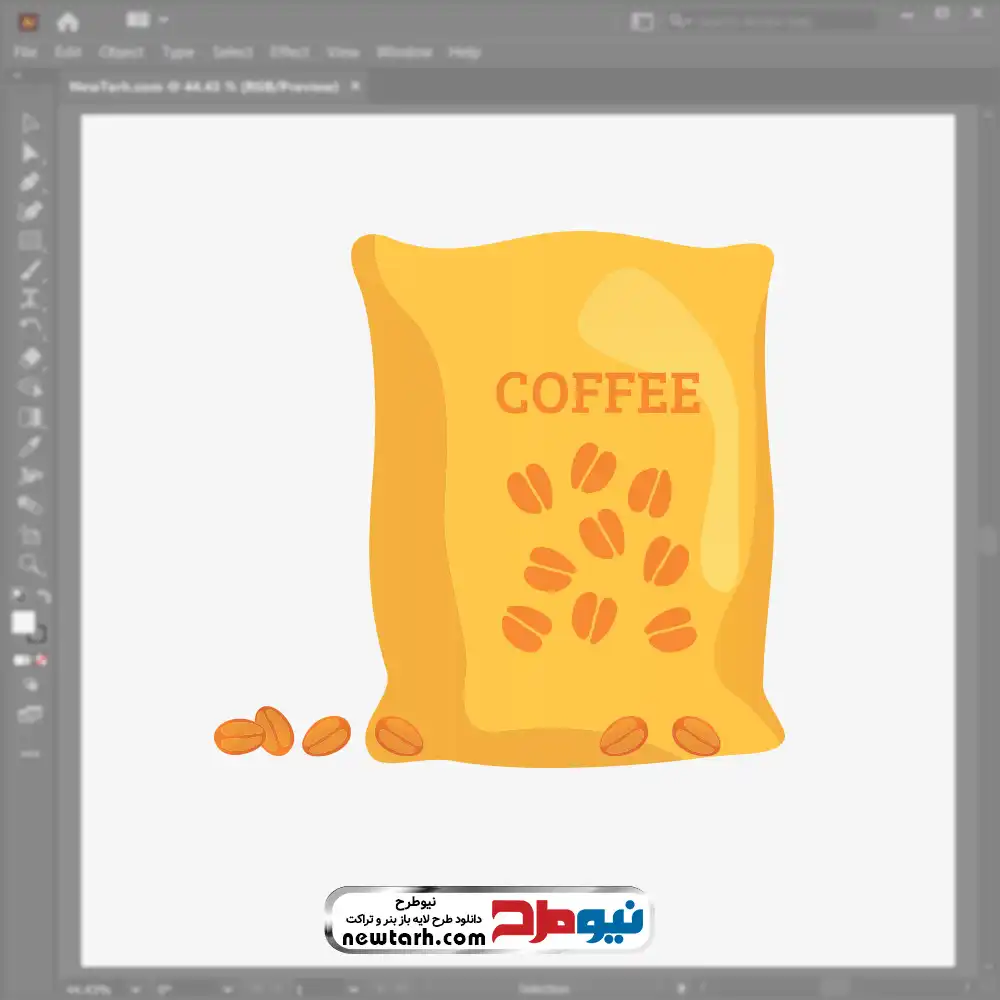Image resolution: width=1000 pixels, height=1000 pixels.
Task: Activate the Zoom magnifier tool
Action: click(x=30, y=565)
